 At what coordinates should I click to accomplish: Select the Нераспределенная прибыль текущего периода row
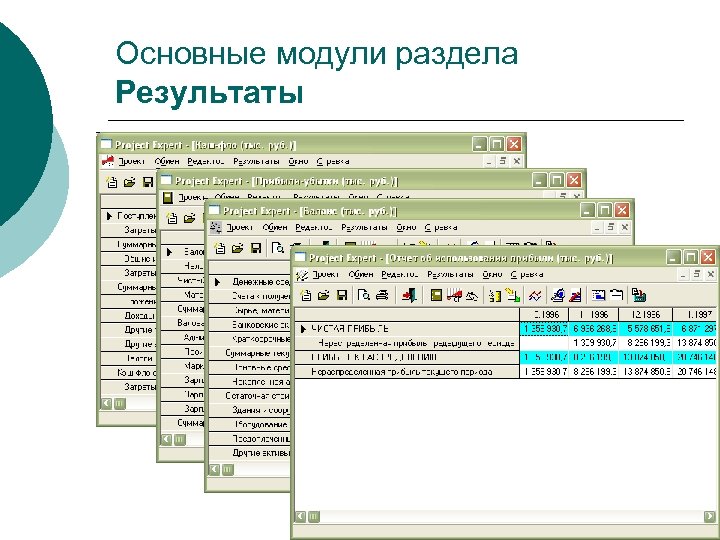tap(407, 371)
